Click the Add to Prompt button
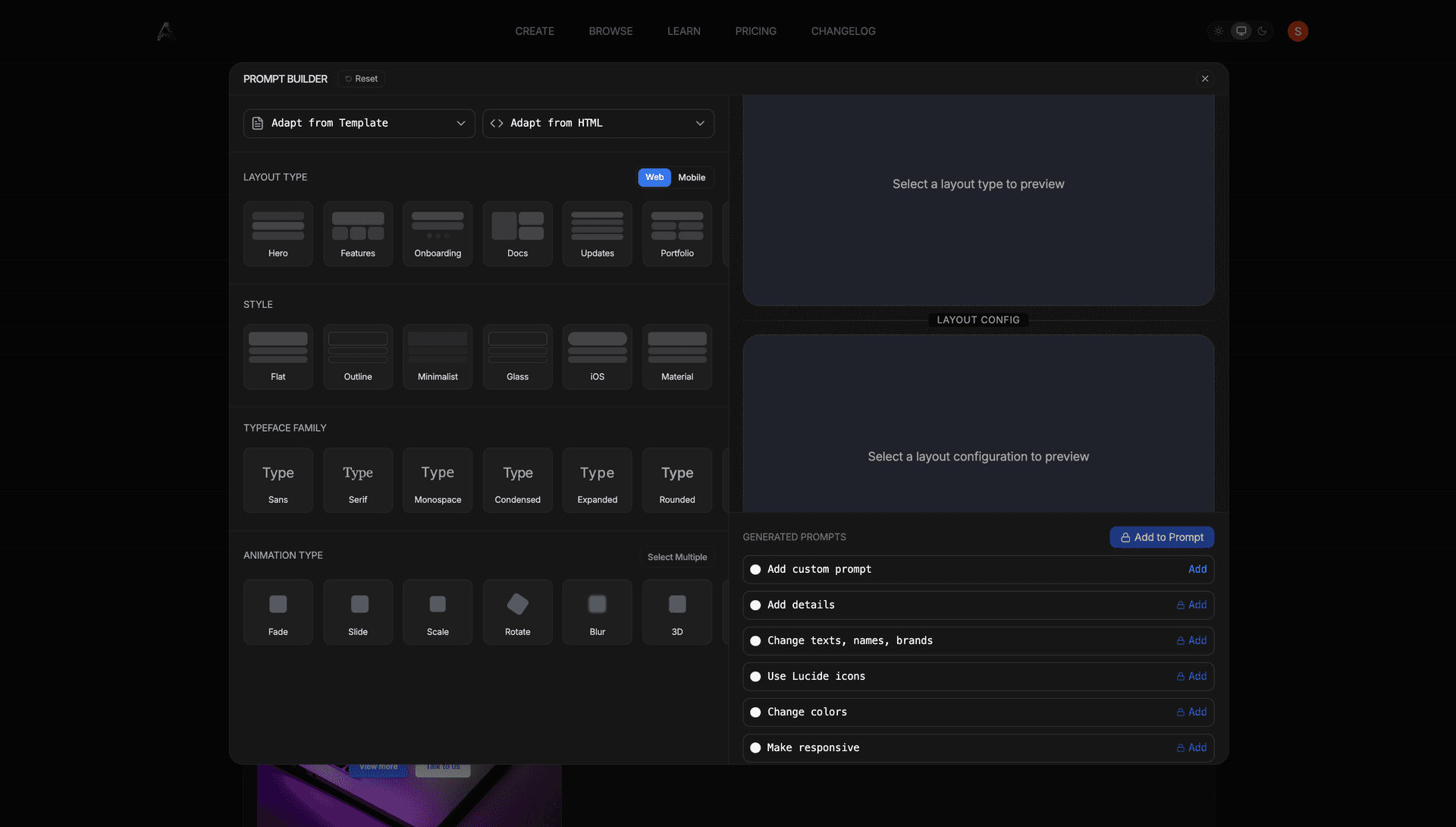Image resolution: width=1456 pixels, height=827 pixels. (x=1161, y=537)
